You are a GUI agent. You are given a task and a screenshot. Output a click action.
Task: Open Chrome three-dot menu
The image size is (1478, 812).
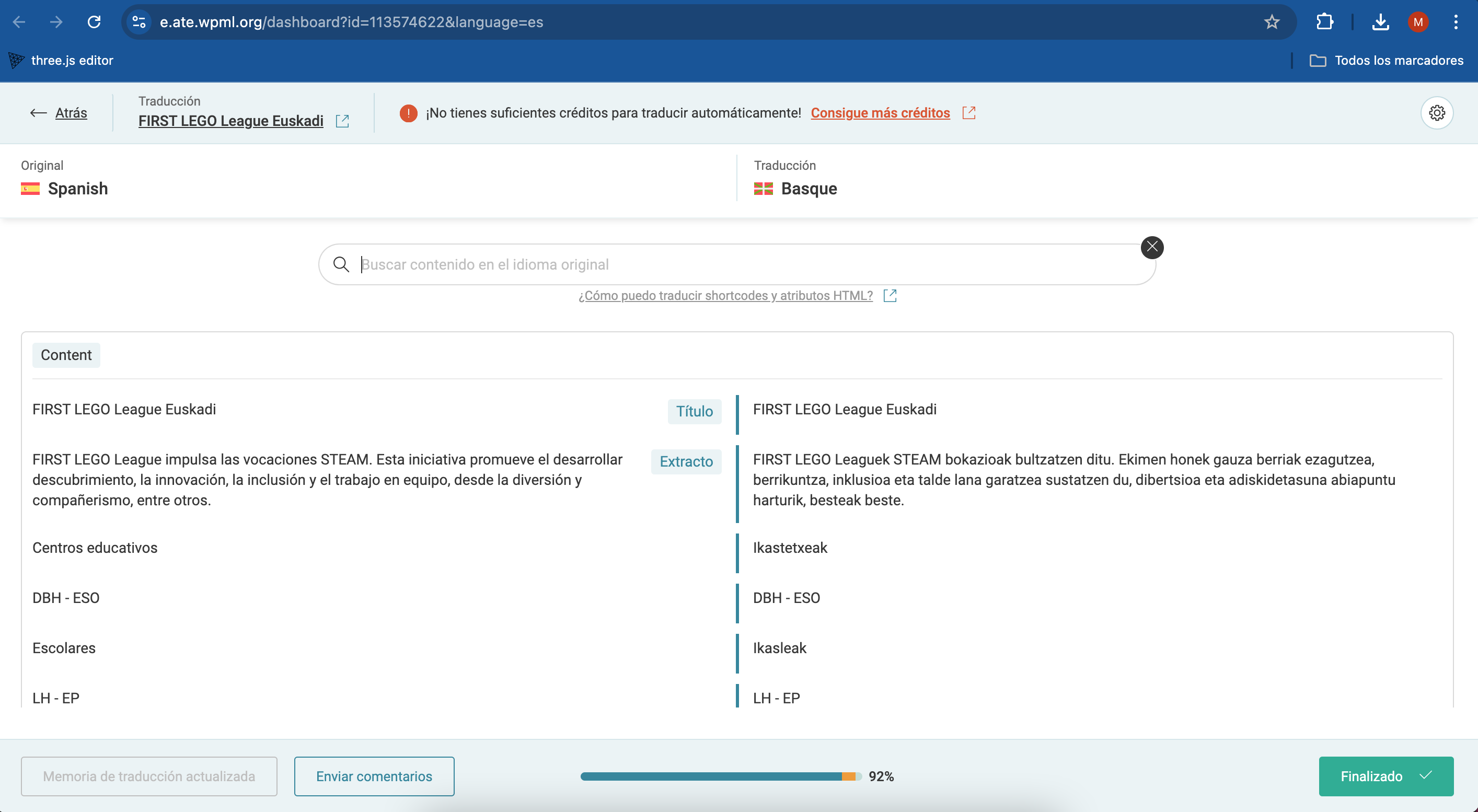click(1456, 22)
